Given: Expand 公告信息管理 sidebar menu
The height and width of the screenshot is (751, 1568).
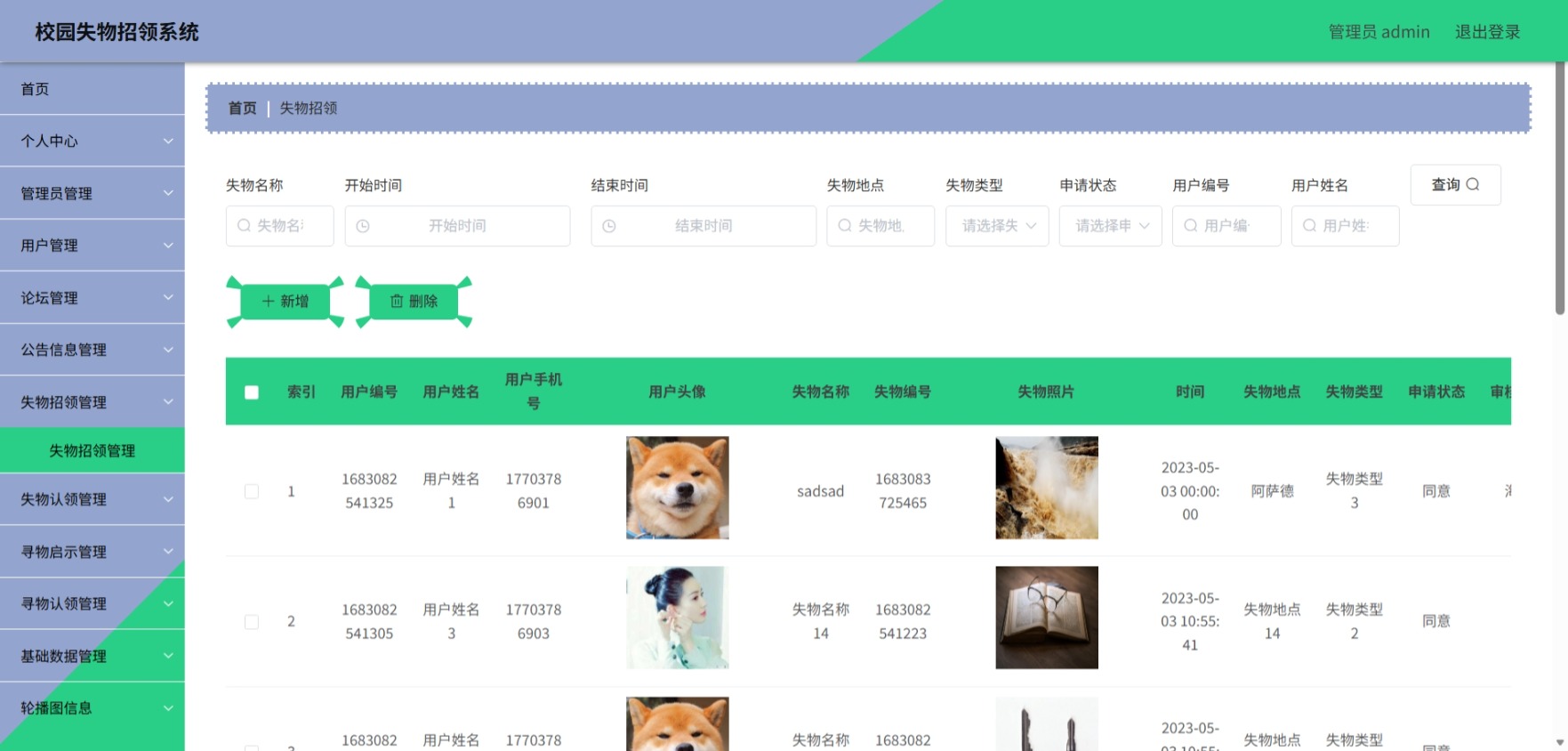Looking at the screenshot, I should 92,350.
